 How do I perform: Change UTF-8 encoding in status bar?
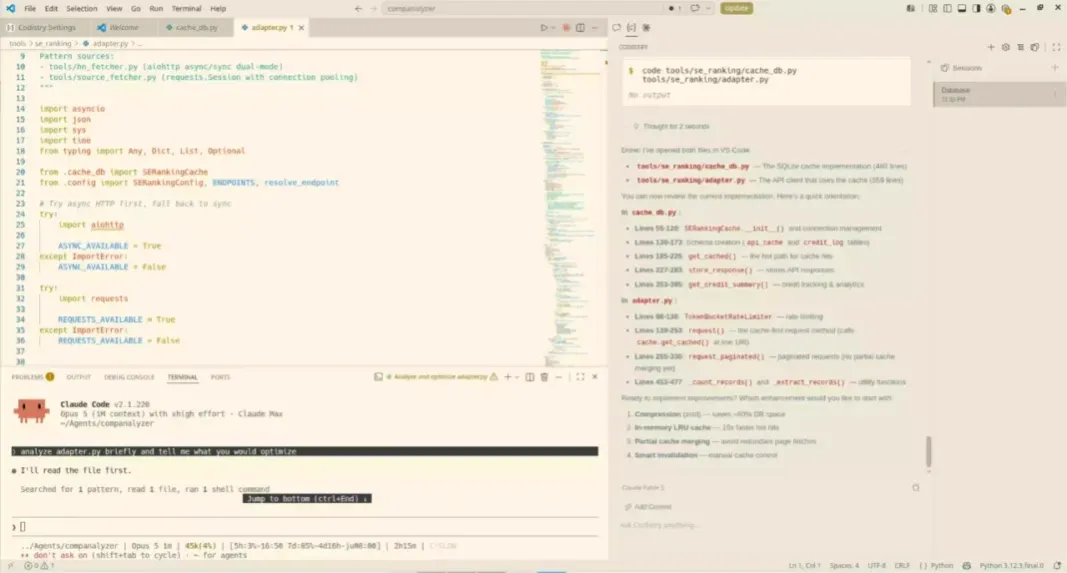pos(877,566)
